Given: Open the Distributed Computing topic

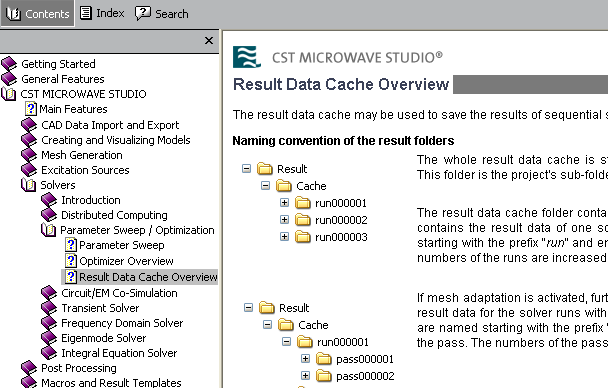Looking at the screenshot, I should click(x=114, y=215).
